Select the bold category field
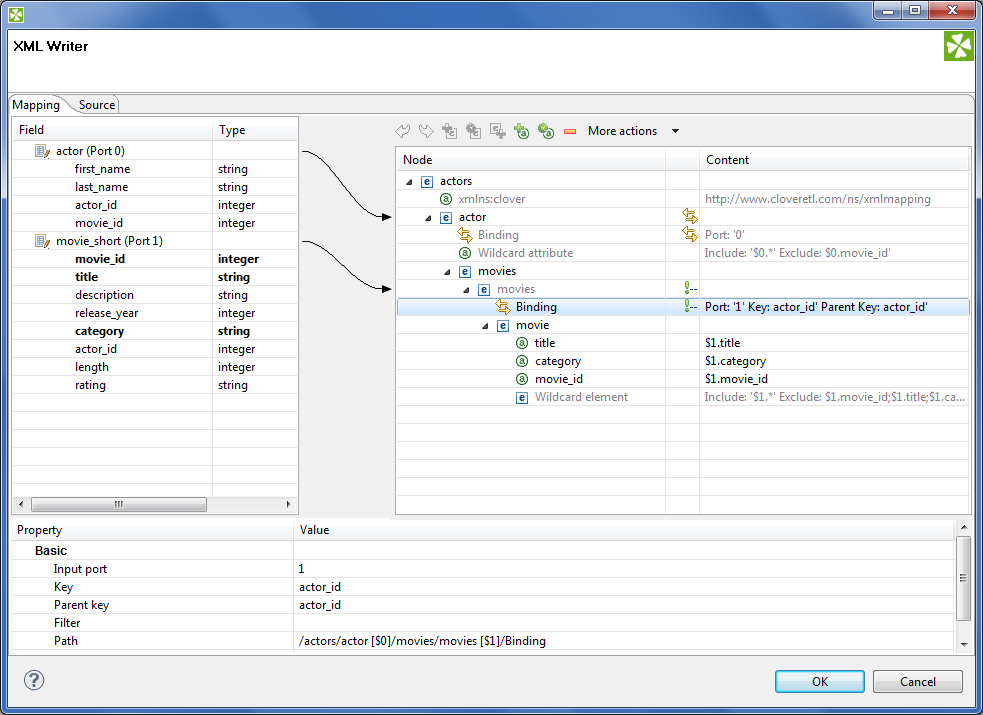Image resolution: width=983 pixels, height=715 pixels. click(99, 331)
